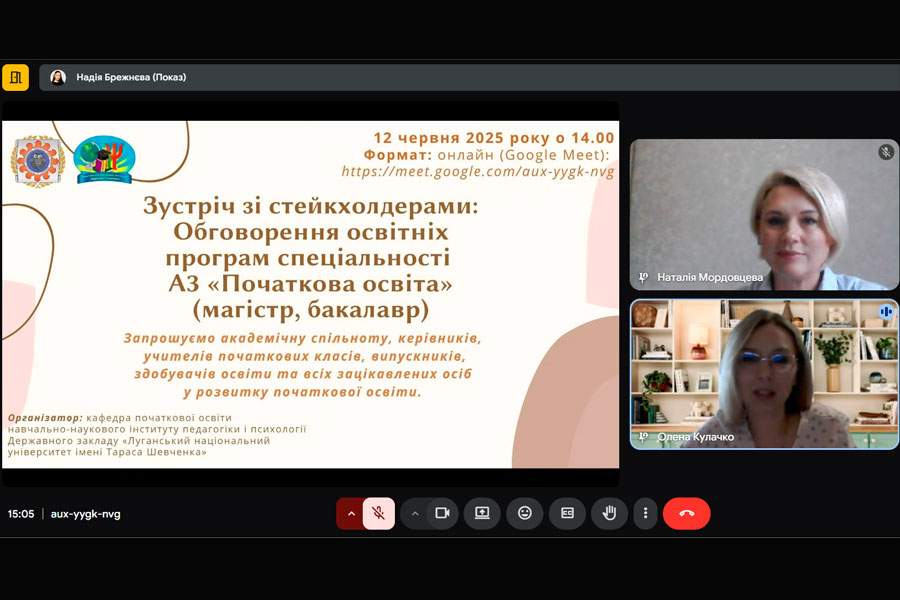Click Наталія Мордовцева name label
This screenshot has height=600, width=900.
click(710, 277)
